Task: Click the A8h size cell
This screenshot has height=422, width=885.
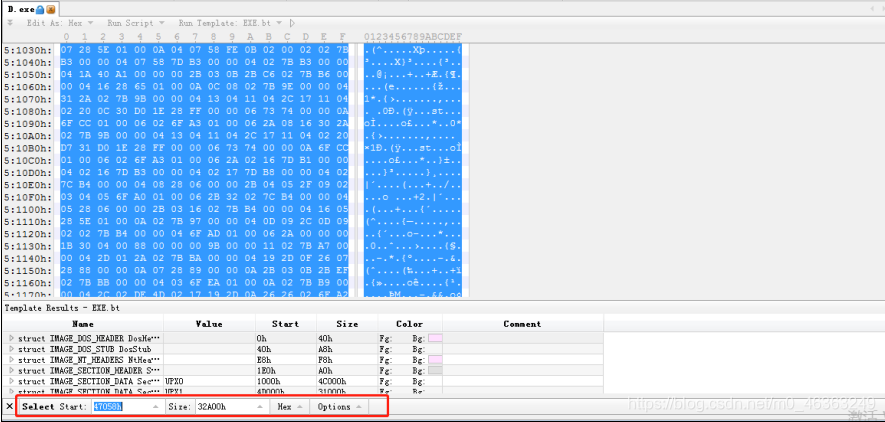Action: click(347, 349)
